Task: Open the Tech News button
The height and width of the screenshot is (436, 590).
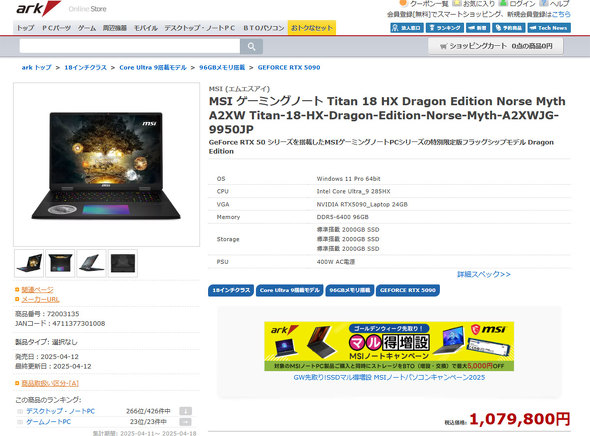Action: coord(549,28)
